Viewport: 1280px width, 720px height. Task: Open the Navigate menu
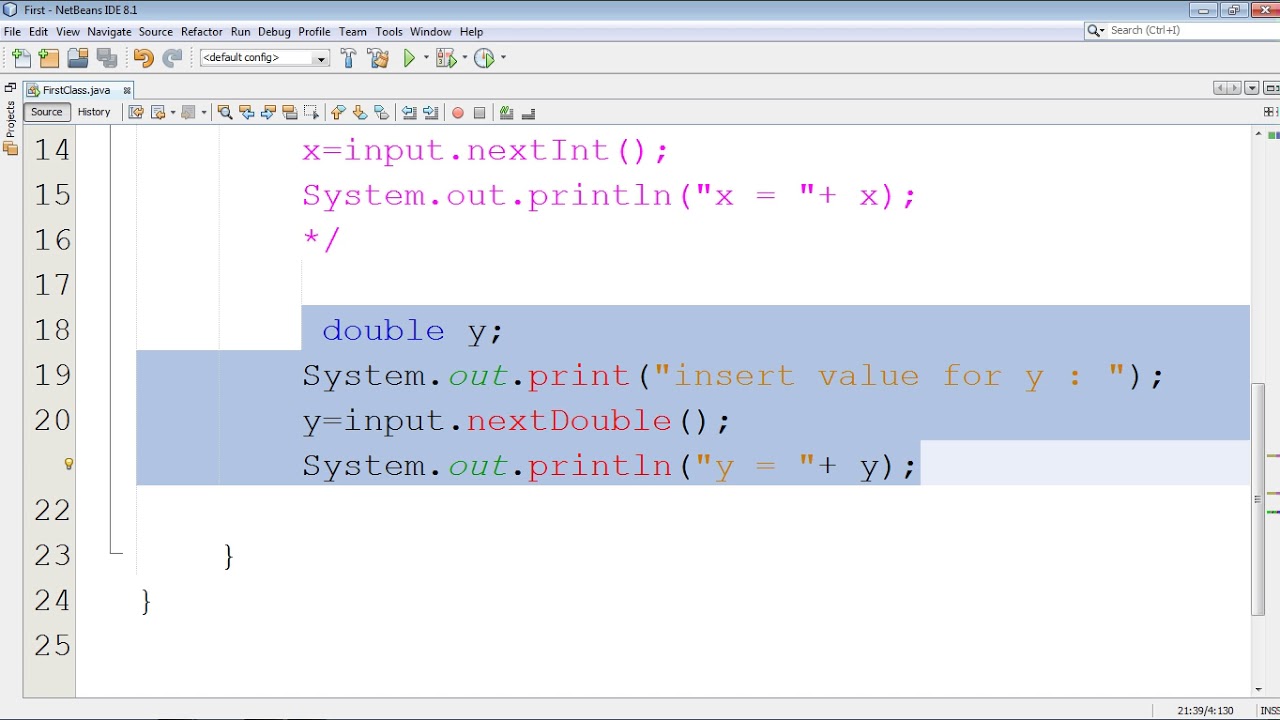click(109, 32)
